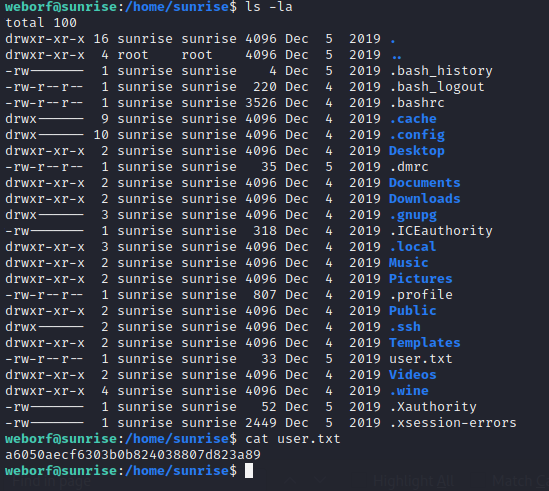The image size is (549, 491).
Task: Click the user.txt filename in the listing
Action: (421, 359)
